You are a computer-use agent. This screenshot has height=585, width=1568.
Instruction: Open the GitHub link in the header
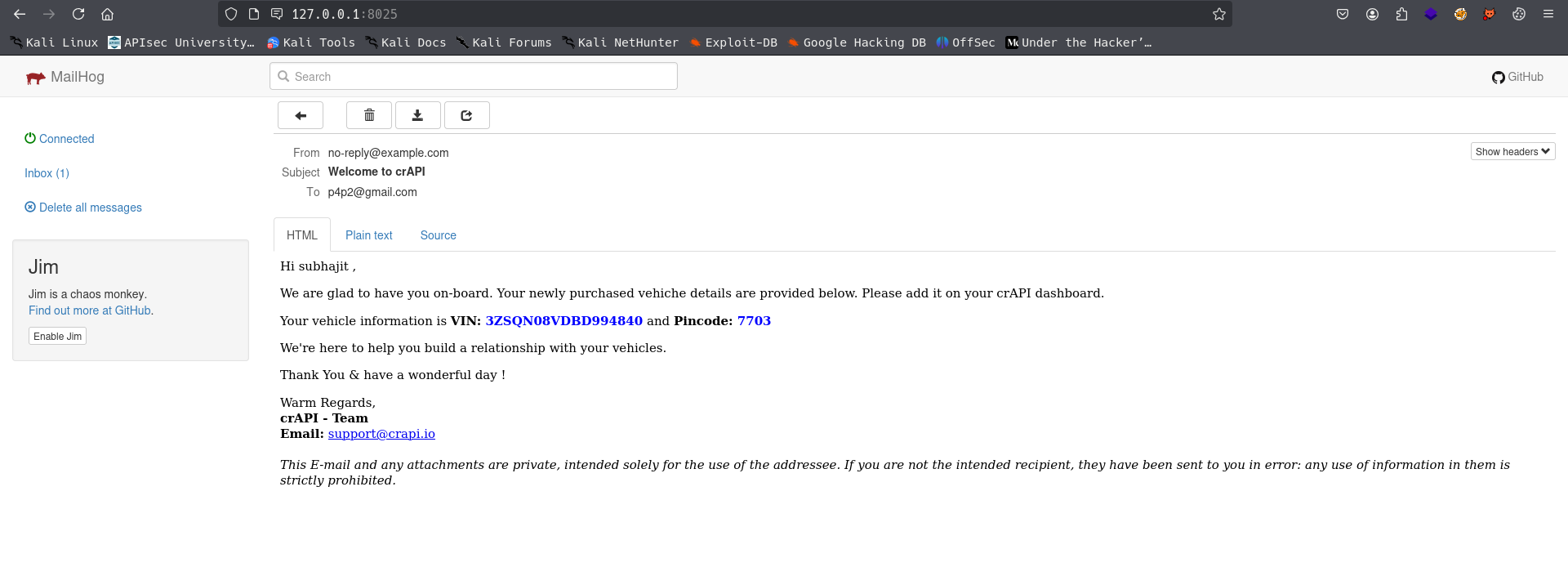[x=1517, y=77]
